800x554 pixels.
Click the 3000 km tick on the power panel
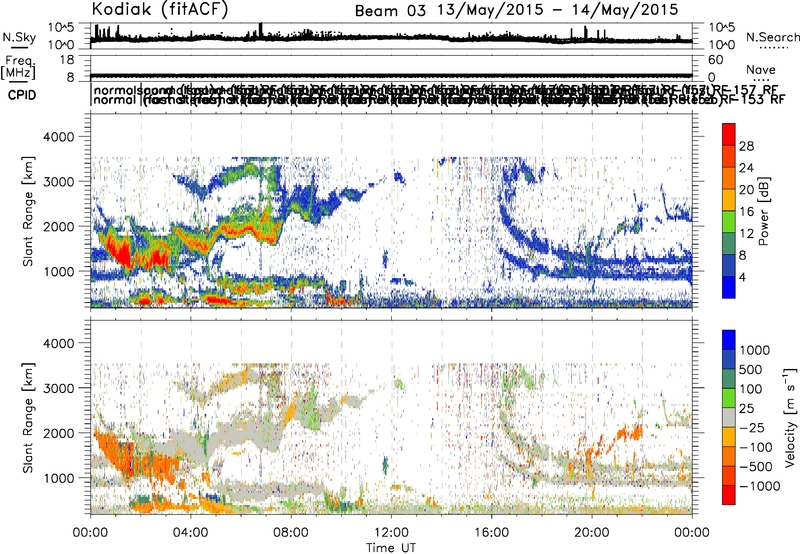tap(61, 182)
